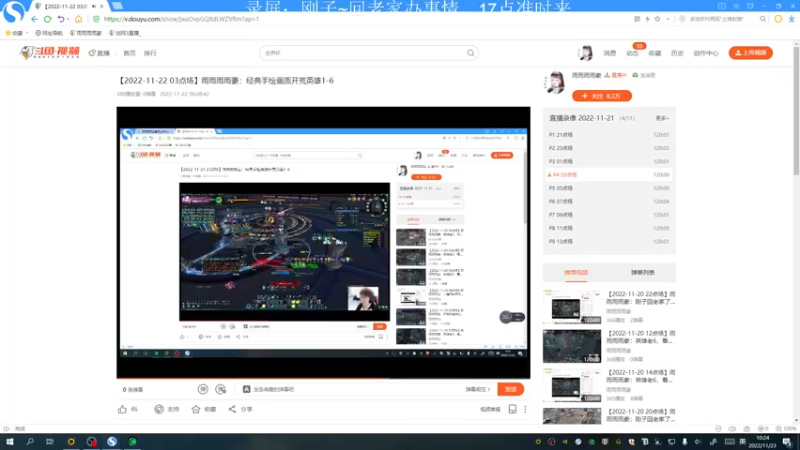Open the user avatar in site header
The height and width of the screenshot is (450, 800).
tap(586, 53)
